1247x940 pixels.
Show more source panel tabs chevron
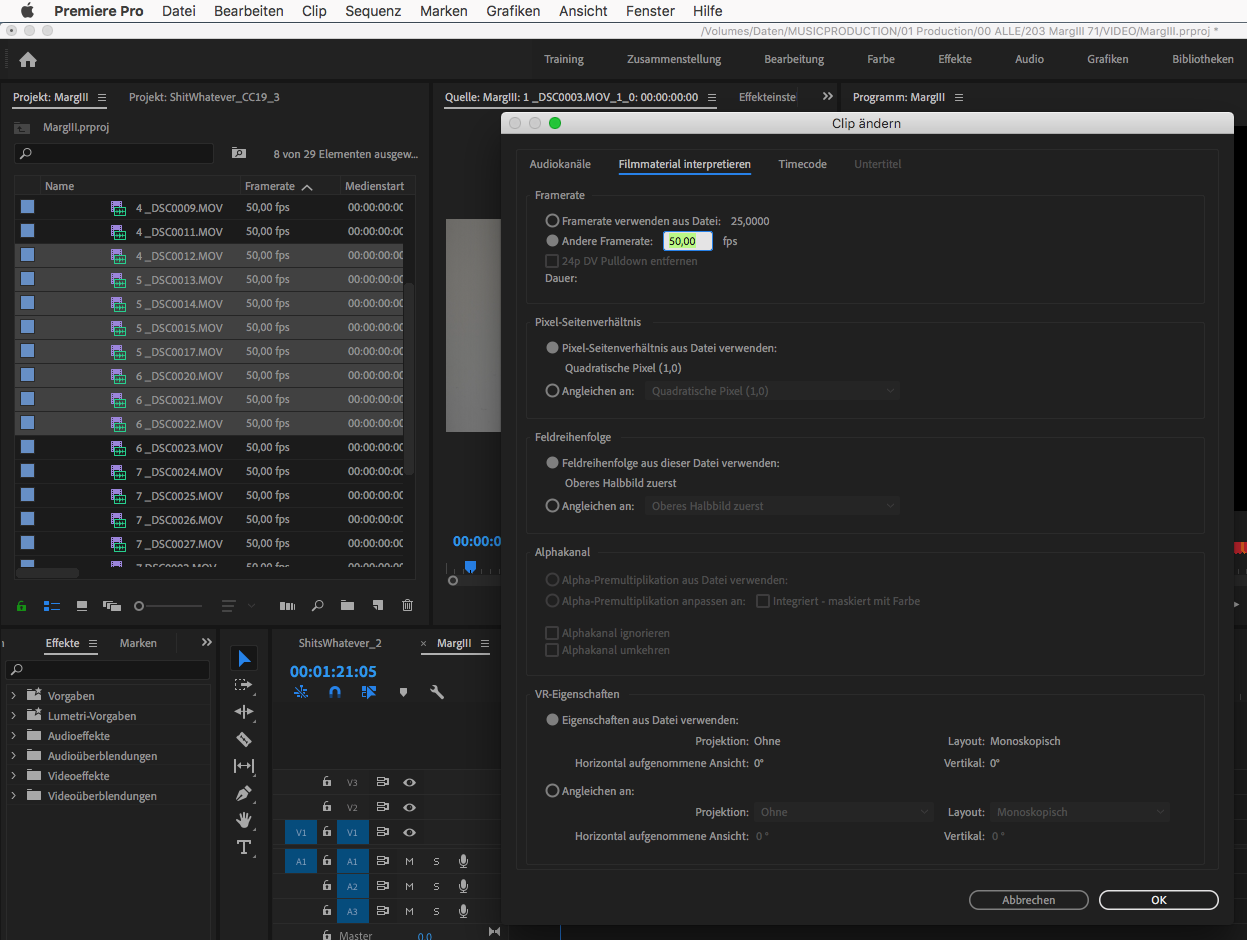click(x=827, y=97)
